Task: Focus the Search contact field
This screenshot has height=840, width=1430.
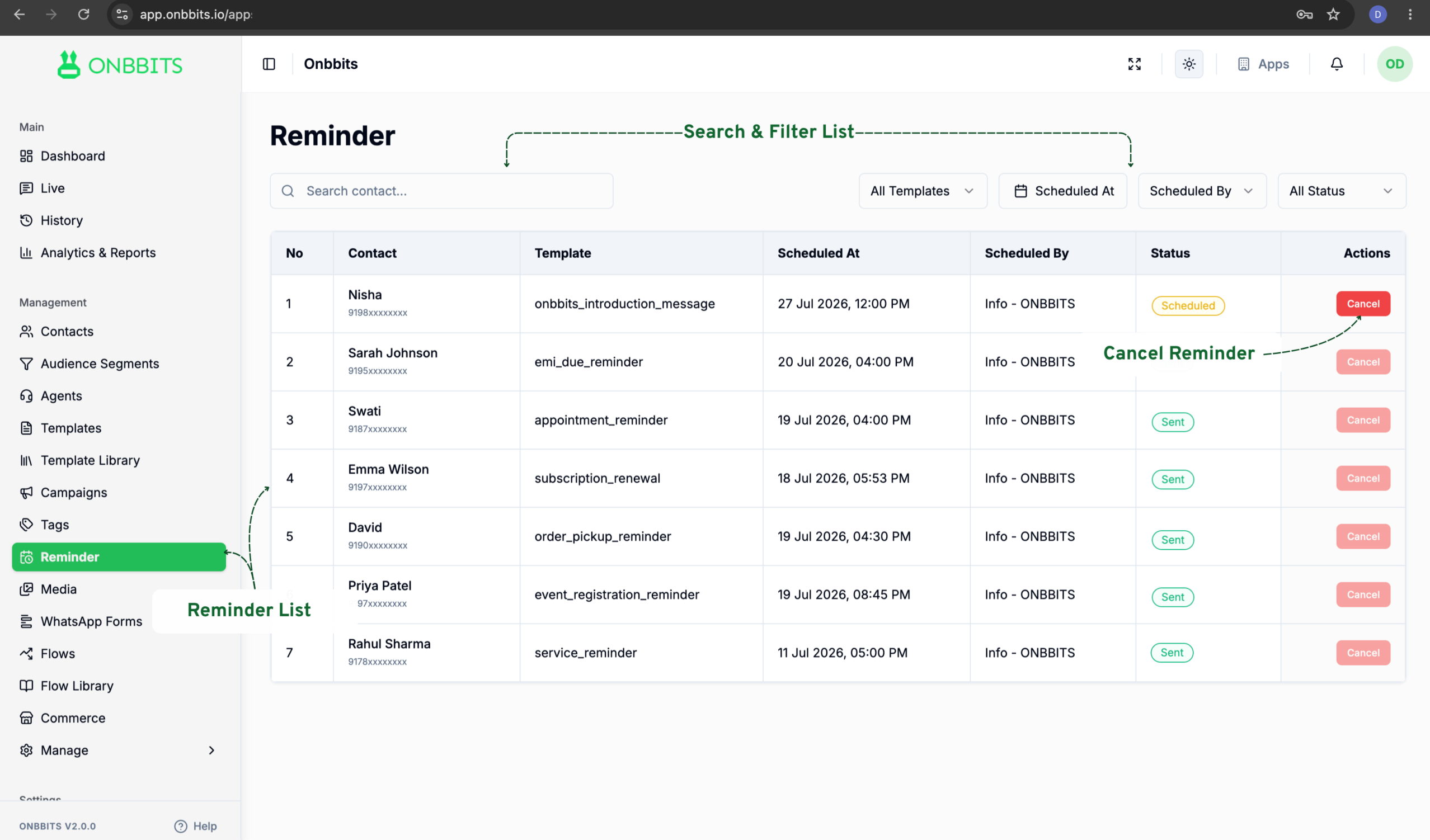Action: coord(441,191)
